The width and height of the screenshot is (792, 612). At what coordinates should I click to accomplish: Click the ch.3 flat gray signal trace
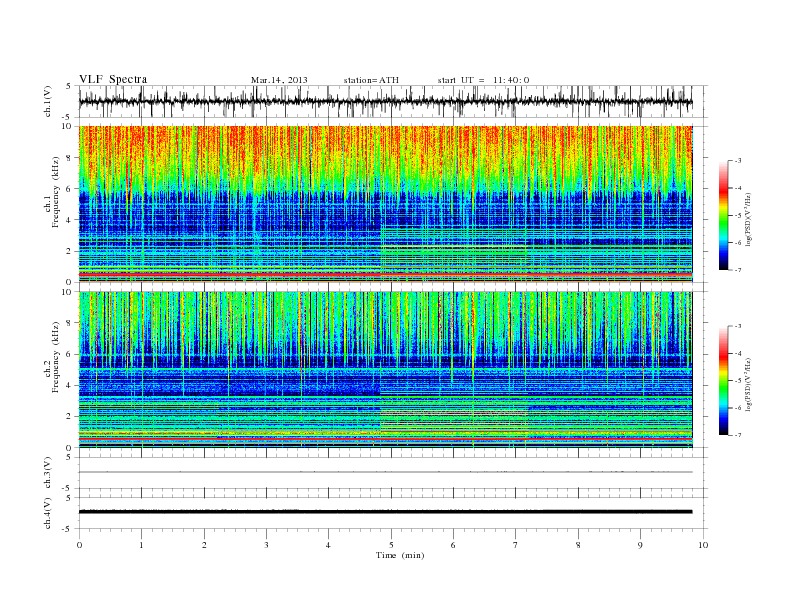click(385, 472)
